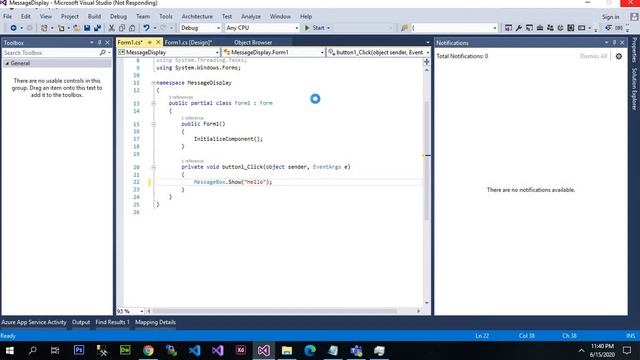Click the find combo box in toolbar
This screenshot has height=360, width=640.
coord(454,28)
